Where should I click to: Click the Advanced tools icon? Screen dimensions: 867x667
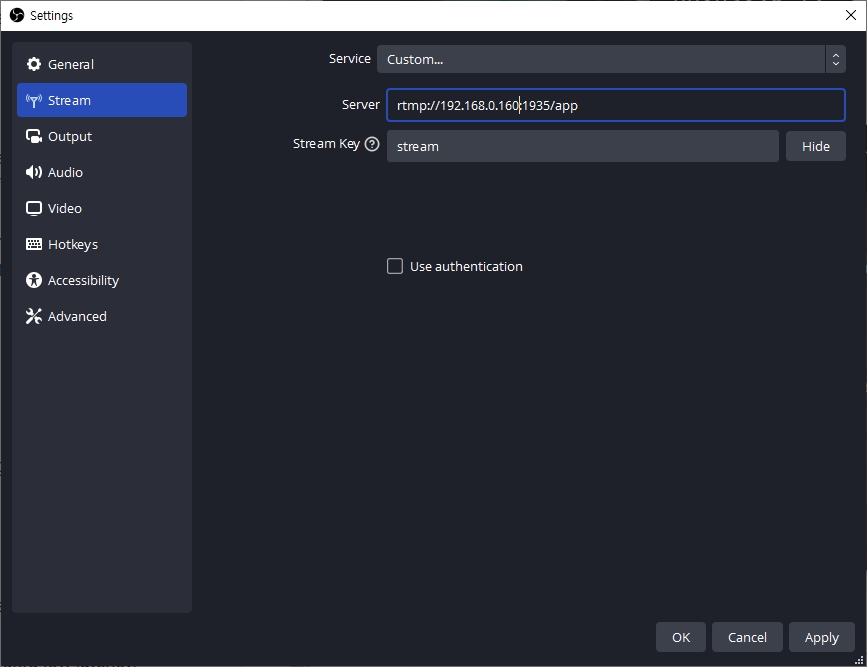(34, 316)
